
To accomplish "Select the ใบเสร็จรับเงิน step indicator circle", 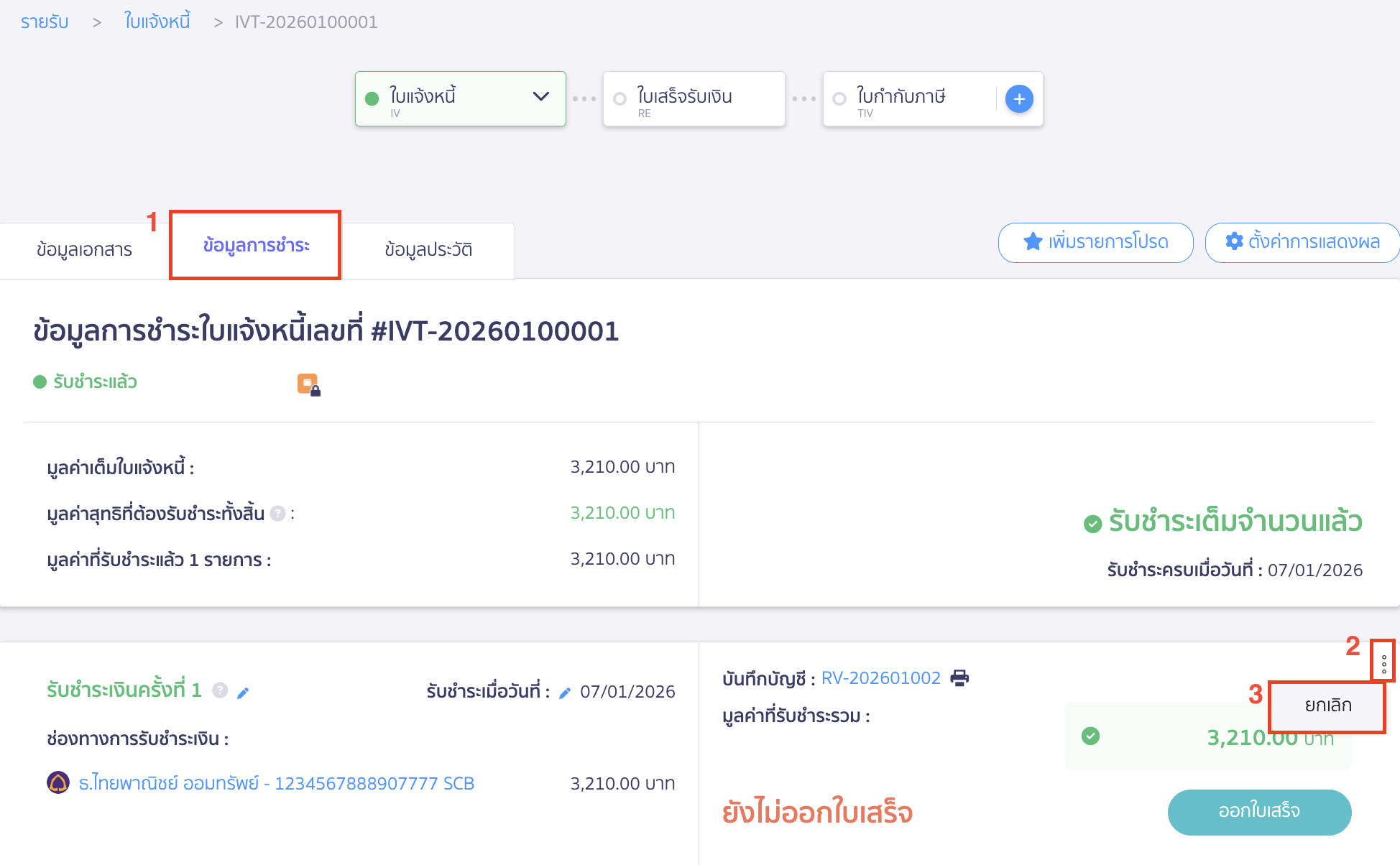I will pyautogui.click(x=620, y=98).
